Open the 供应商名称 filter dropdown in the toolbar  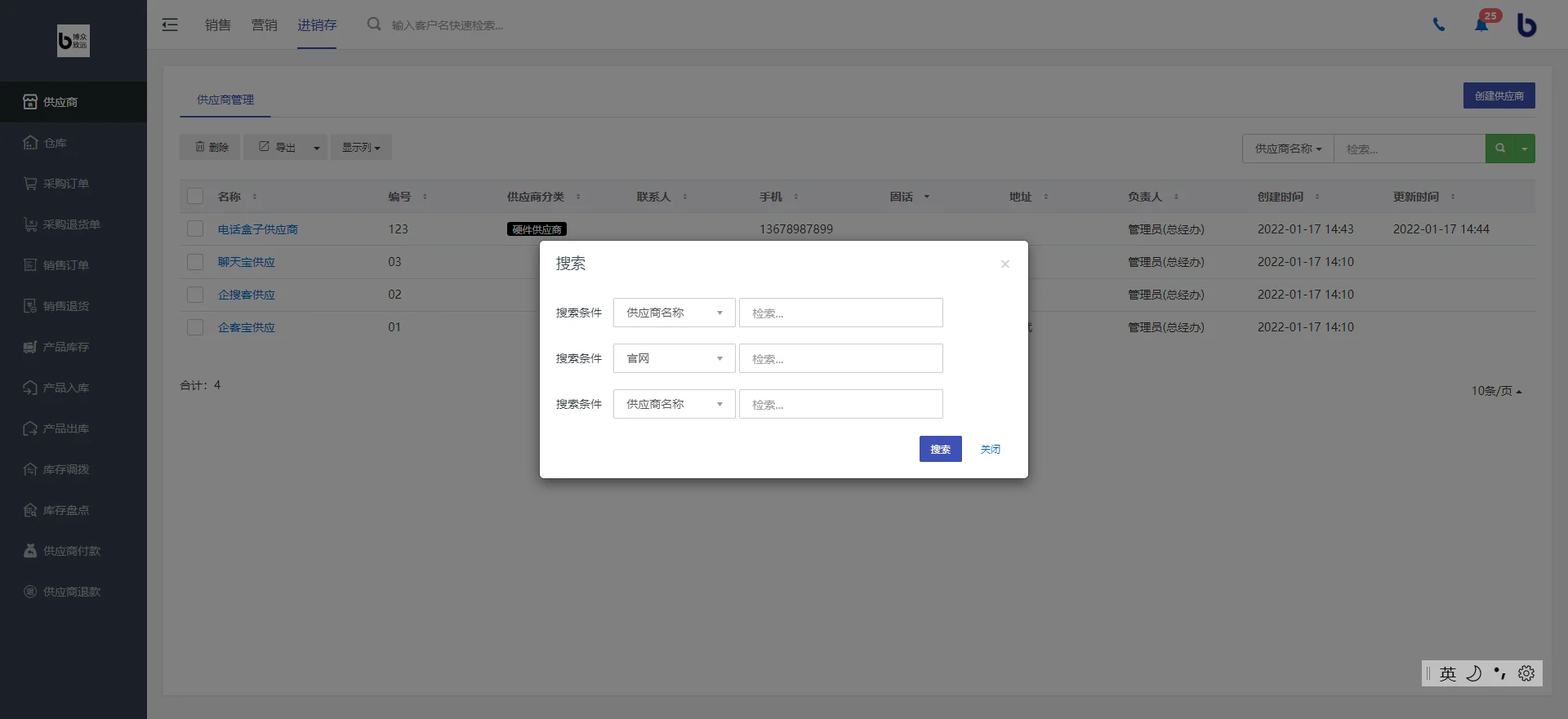coord(1288,149)
